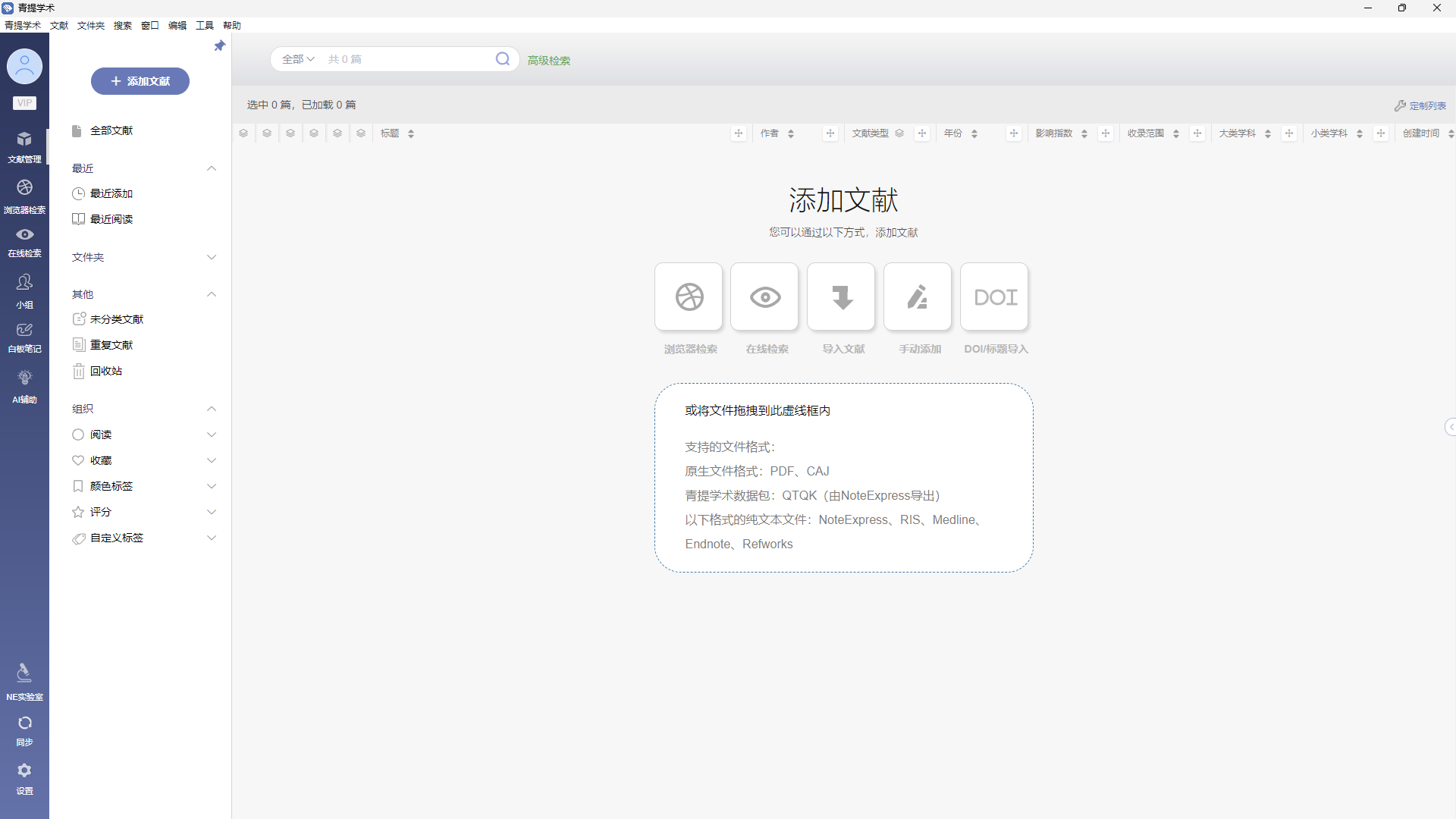Click the online search eye sidebar icon
1456x819 pixels.
click(x=24, y=240)
